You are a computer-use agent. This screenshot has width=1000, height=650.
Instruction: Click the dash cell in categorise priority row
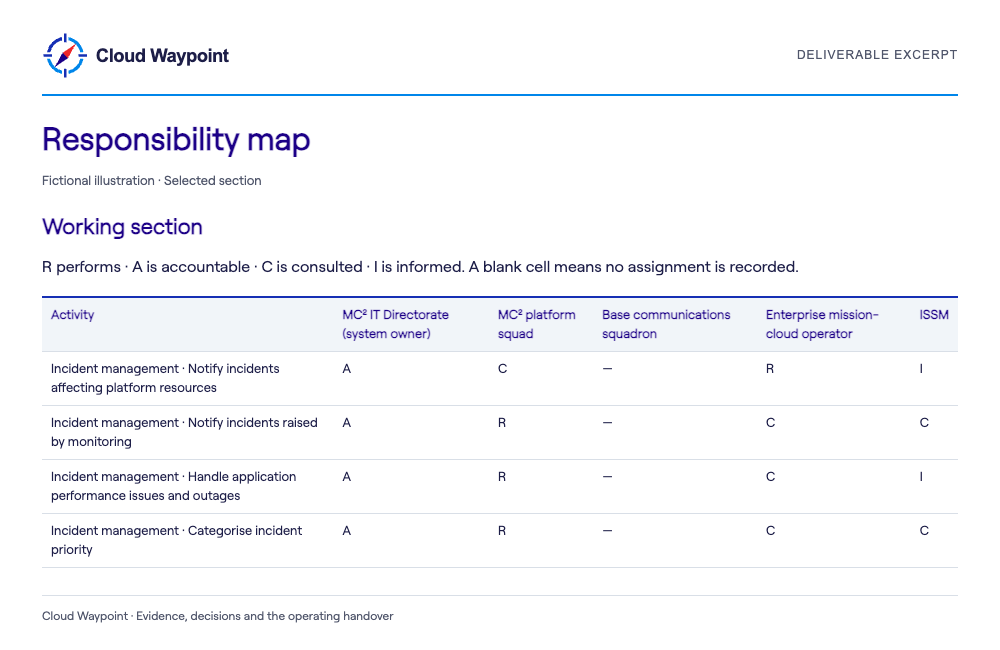(x=607, y=531)
